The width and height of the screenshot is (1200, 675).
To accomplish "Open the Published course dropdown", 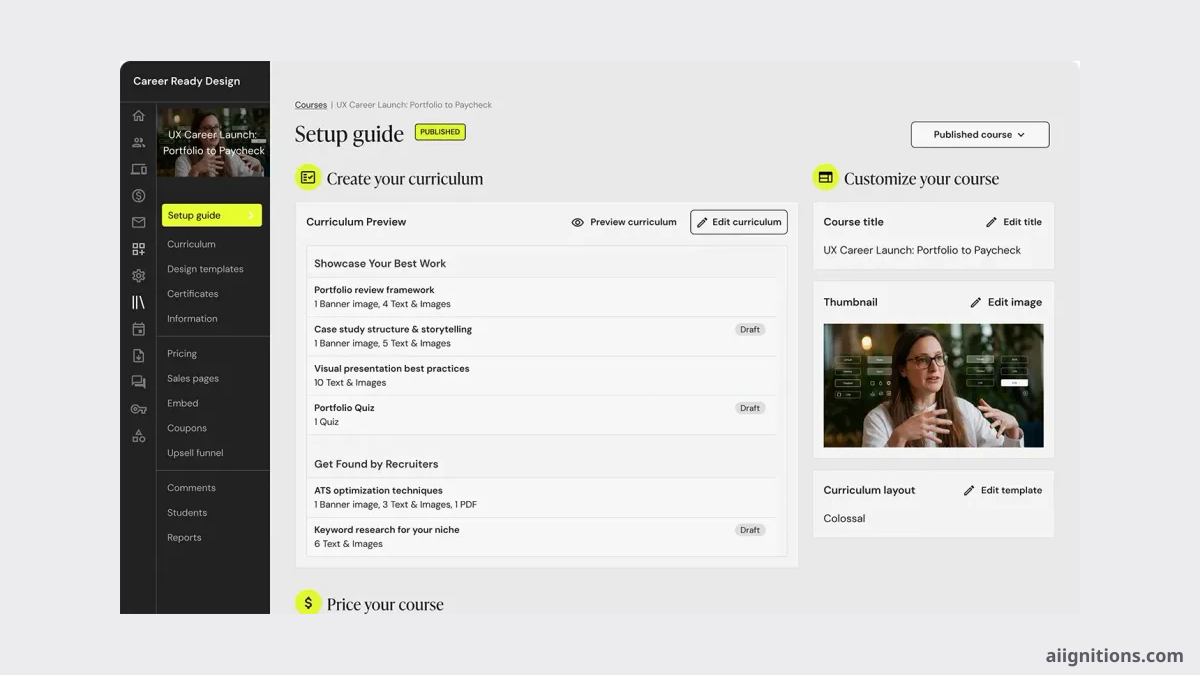I will 980,134.
